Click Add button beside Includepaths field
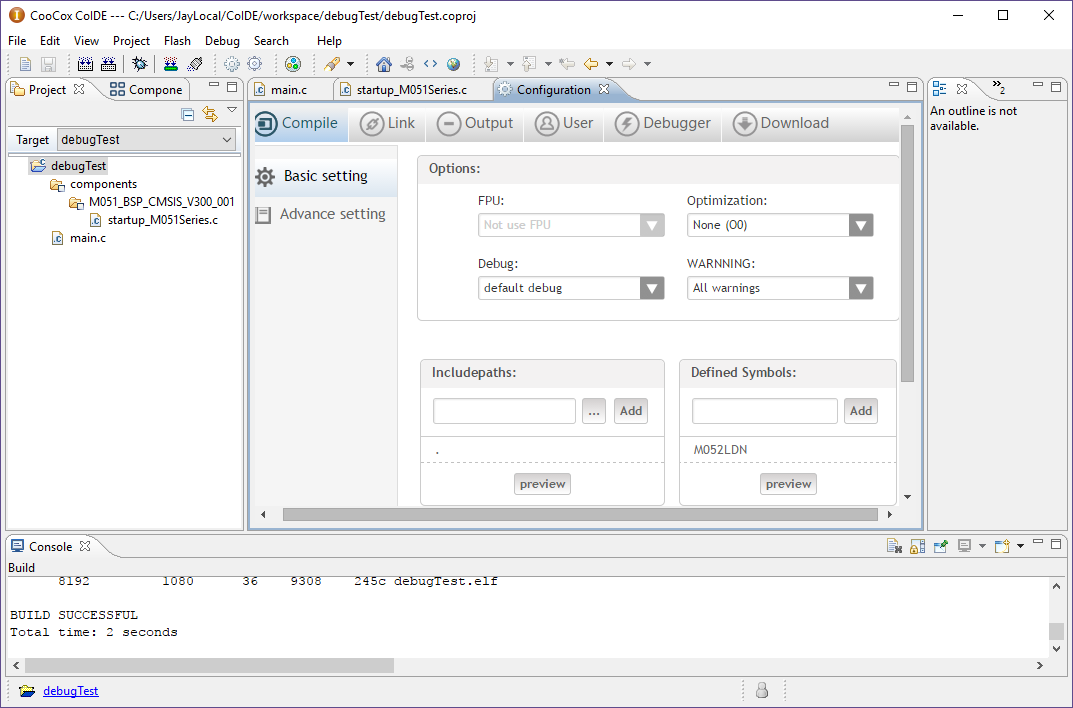Image resolution: width=1073 pixels, height=708 pixels. tap(630, 411)
